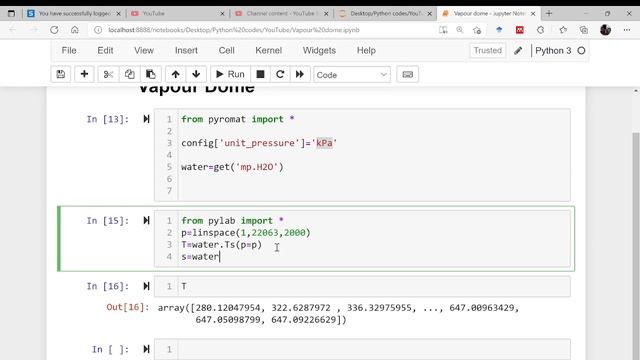The image size is (640, 360).
Task: Run the empty cell with its run-this-cell icon
Action: 146,349
